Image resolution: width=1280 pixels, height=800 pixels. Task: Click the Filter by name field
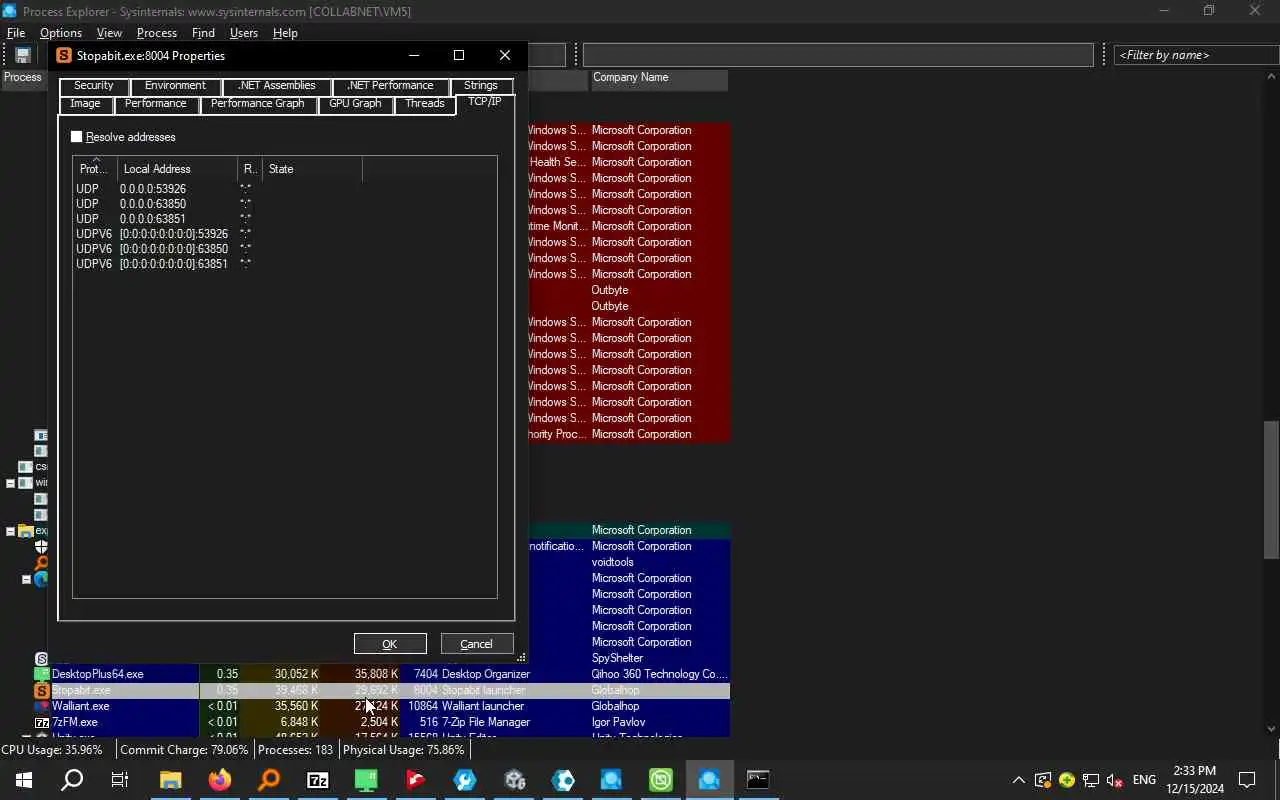(x=1195, y=55)
